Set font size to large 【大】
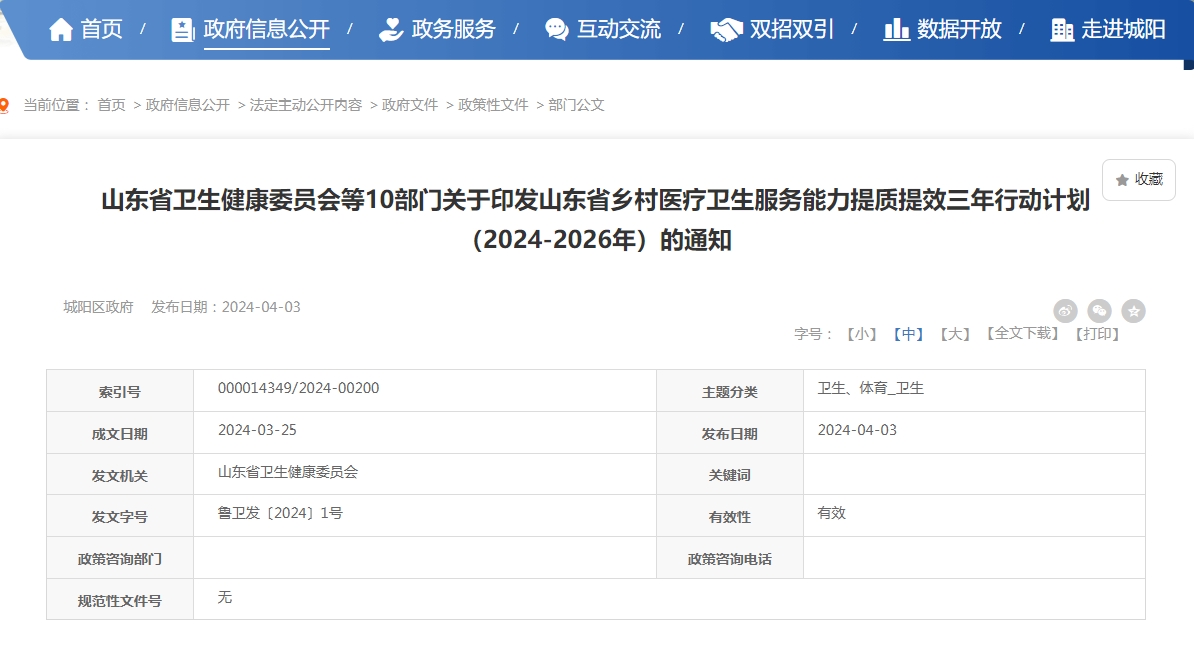The height and width of the screenshot is (646, 1194). coord(955,334)
